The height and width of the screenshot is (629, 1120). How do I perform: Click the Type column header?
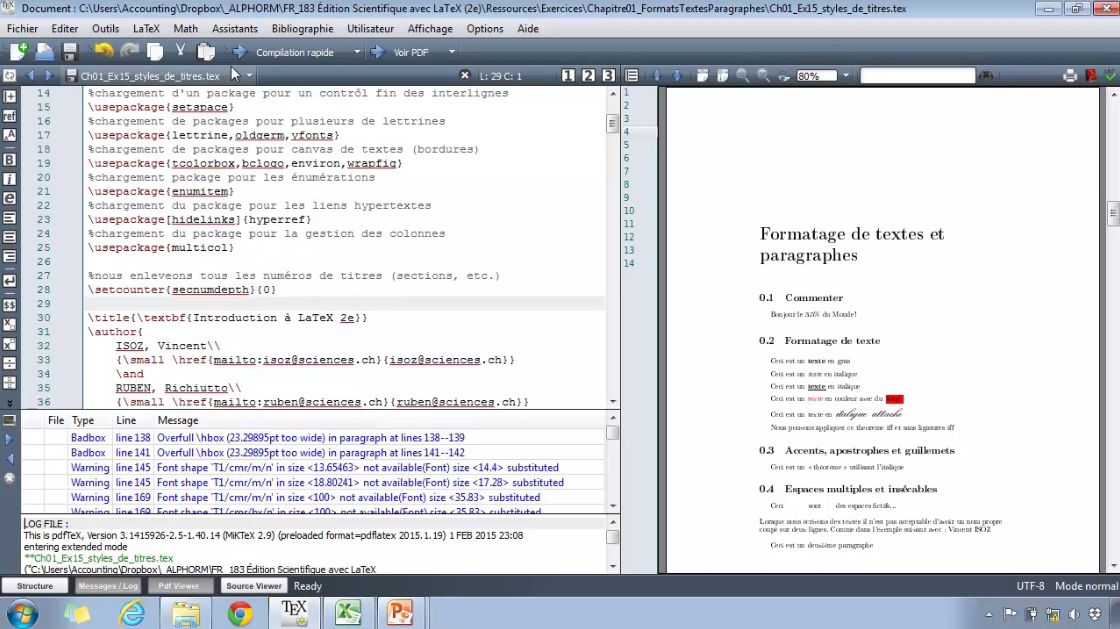coord(83,421)
